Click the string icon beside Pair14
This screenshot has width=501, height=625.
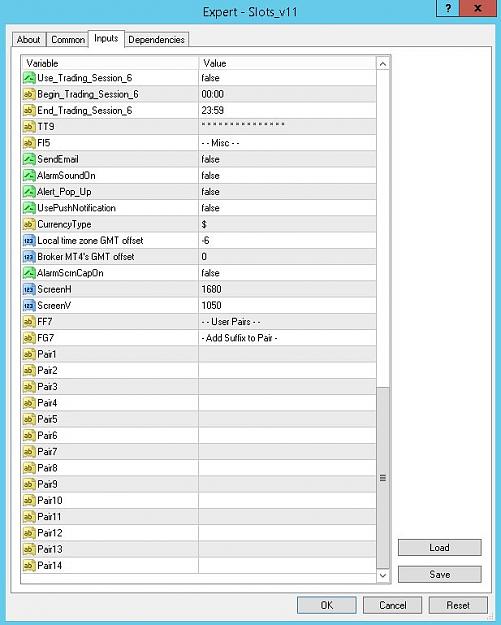pyautogui.click(x=29, y=566)
